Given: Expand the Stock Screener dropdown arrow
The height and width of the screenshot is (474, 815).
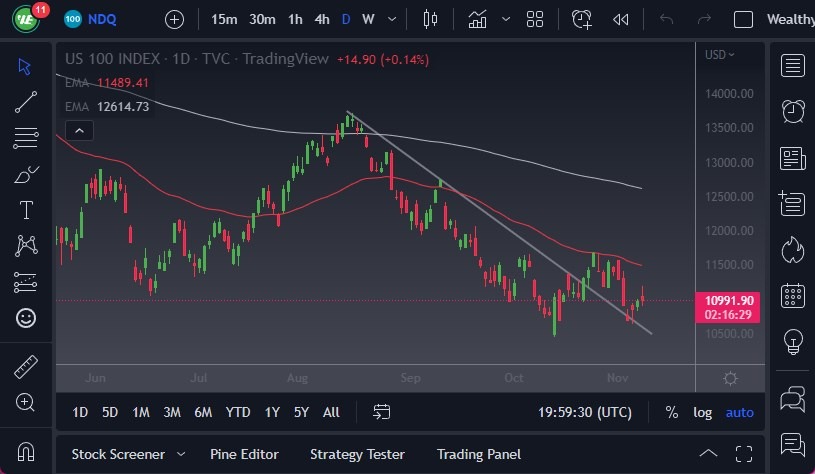Looking at the screenshot, I should (x=181, y=454).
